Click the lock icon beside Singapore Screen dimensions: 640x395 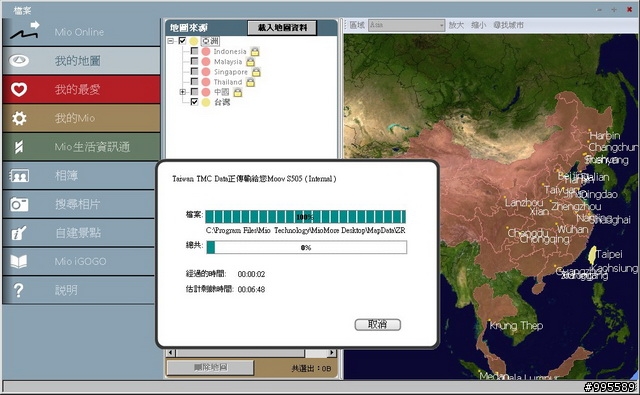[x=256, y=72]
